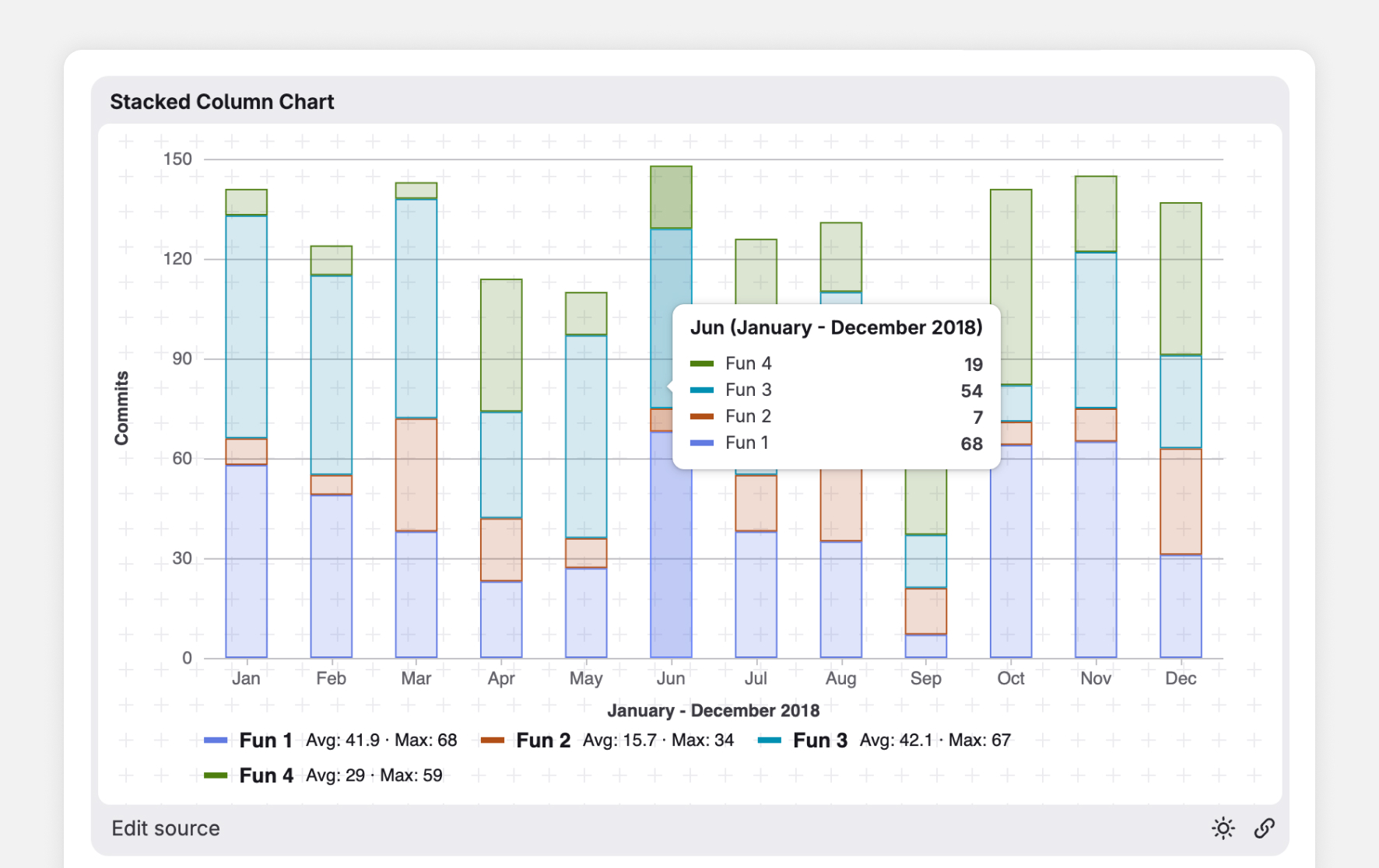1379x868 pixels.
Task: Click the Nov Fun 1 bar segment
Action: [1096, 550]
